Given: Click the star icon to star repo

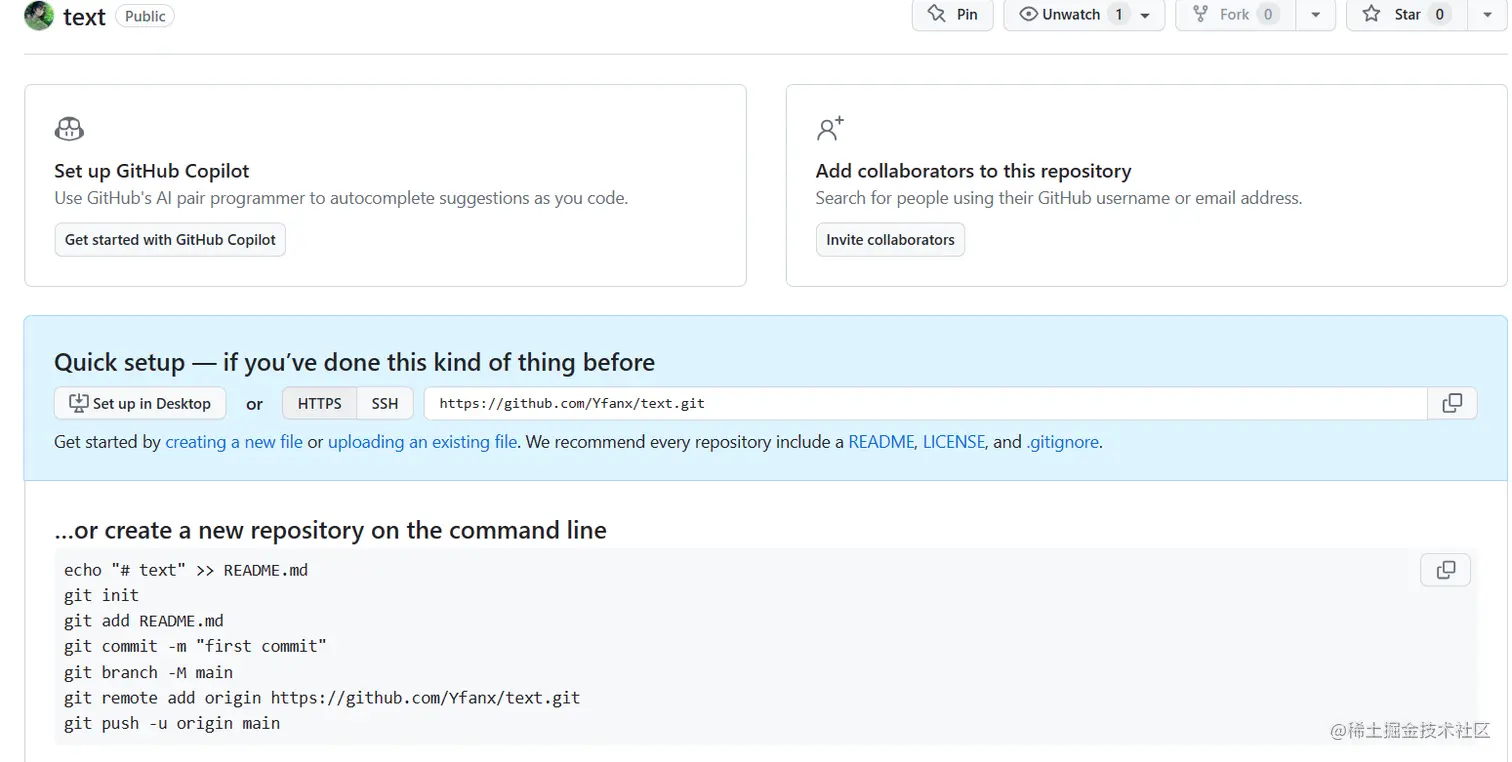Looking at the screenshot, I should pos(1372,15).
